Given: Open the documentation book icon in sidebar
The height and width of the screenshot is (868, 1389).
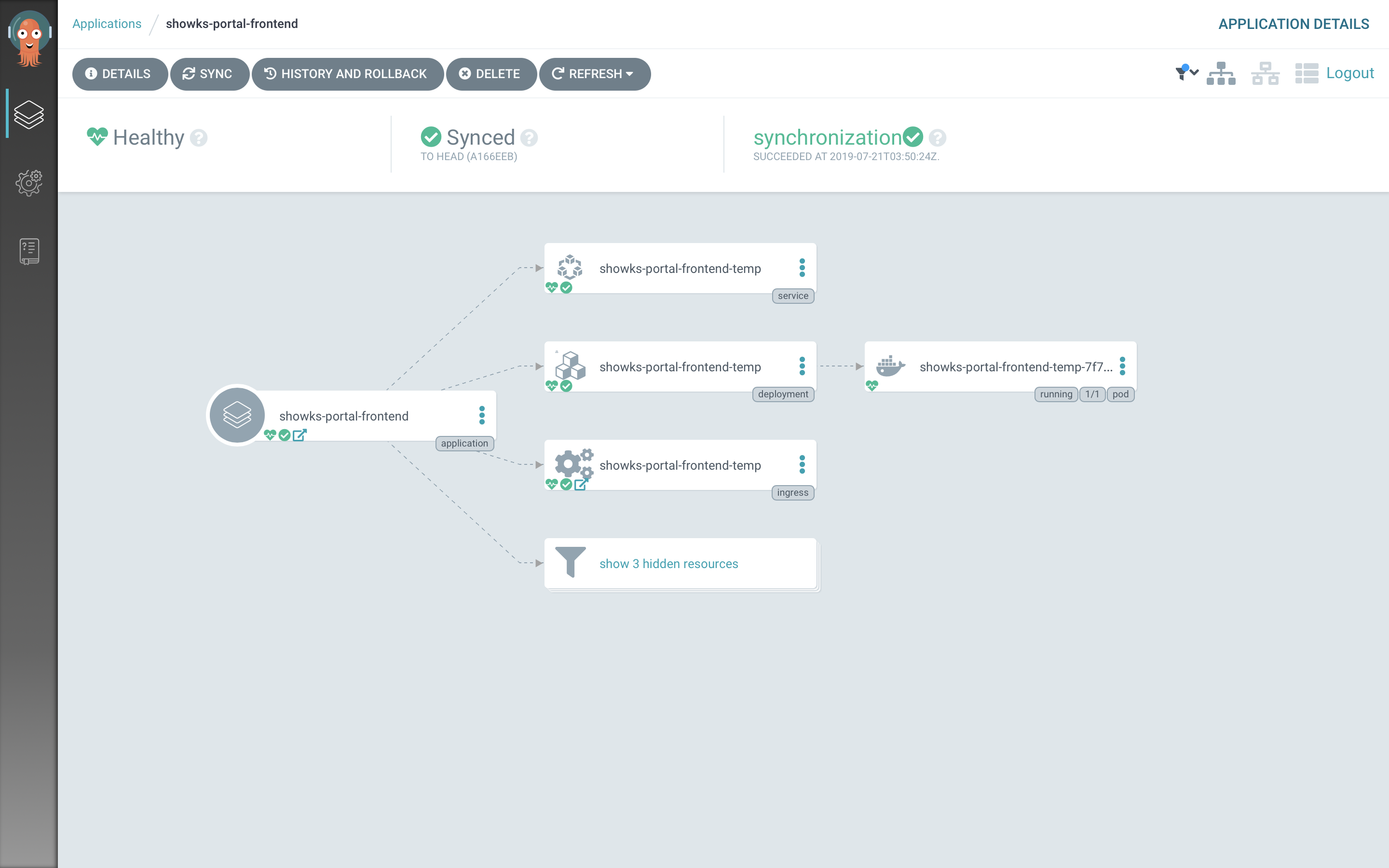Looking at the screenshot, I should tap(29, 251).
